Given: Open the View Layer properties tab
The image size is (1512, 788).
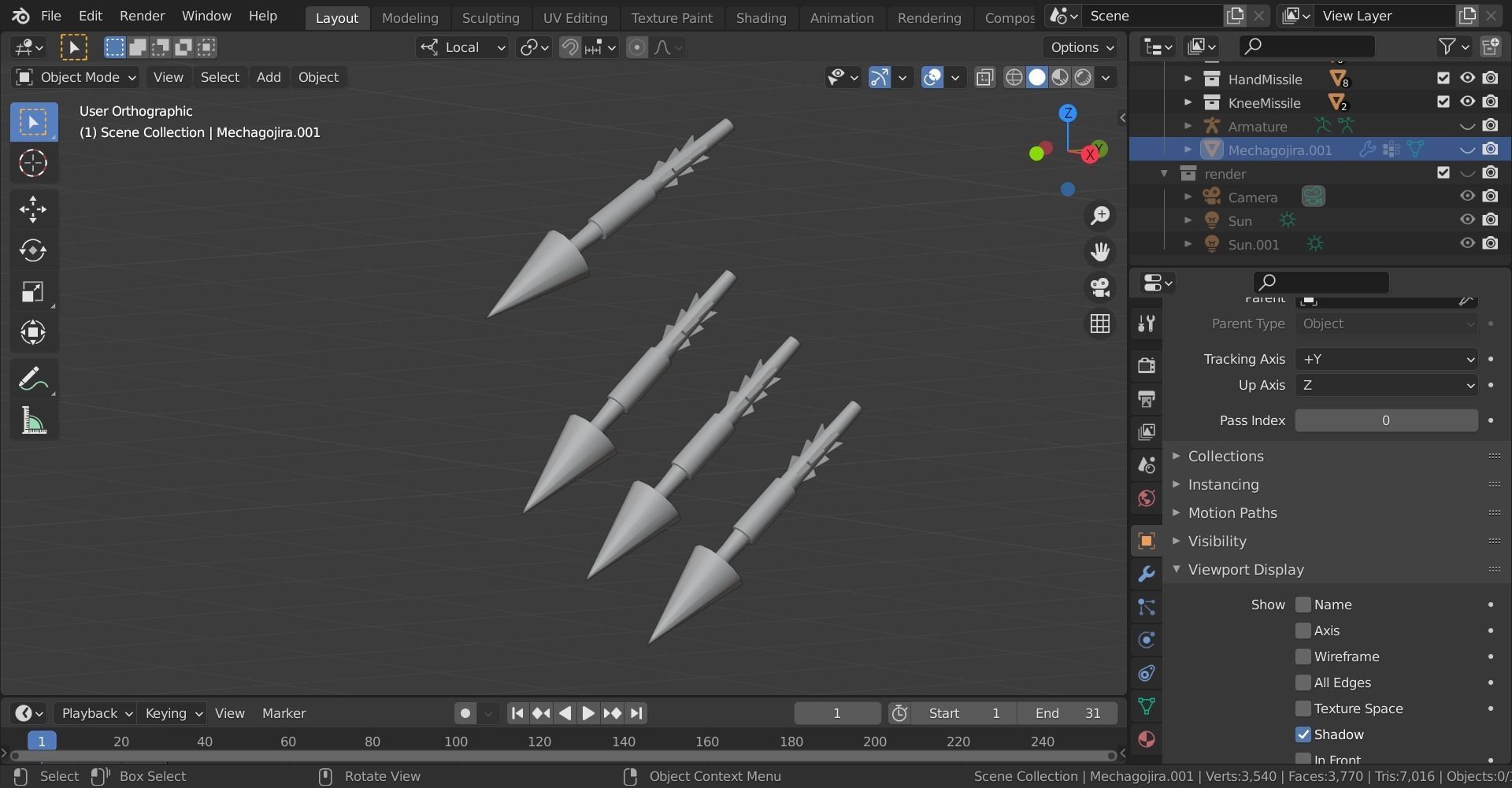Looking at the screenshot, I should (1147, 431).
